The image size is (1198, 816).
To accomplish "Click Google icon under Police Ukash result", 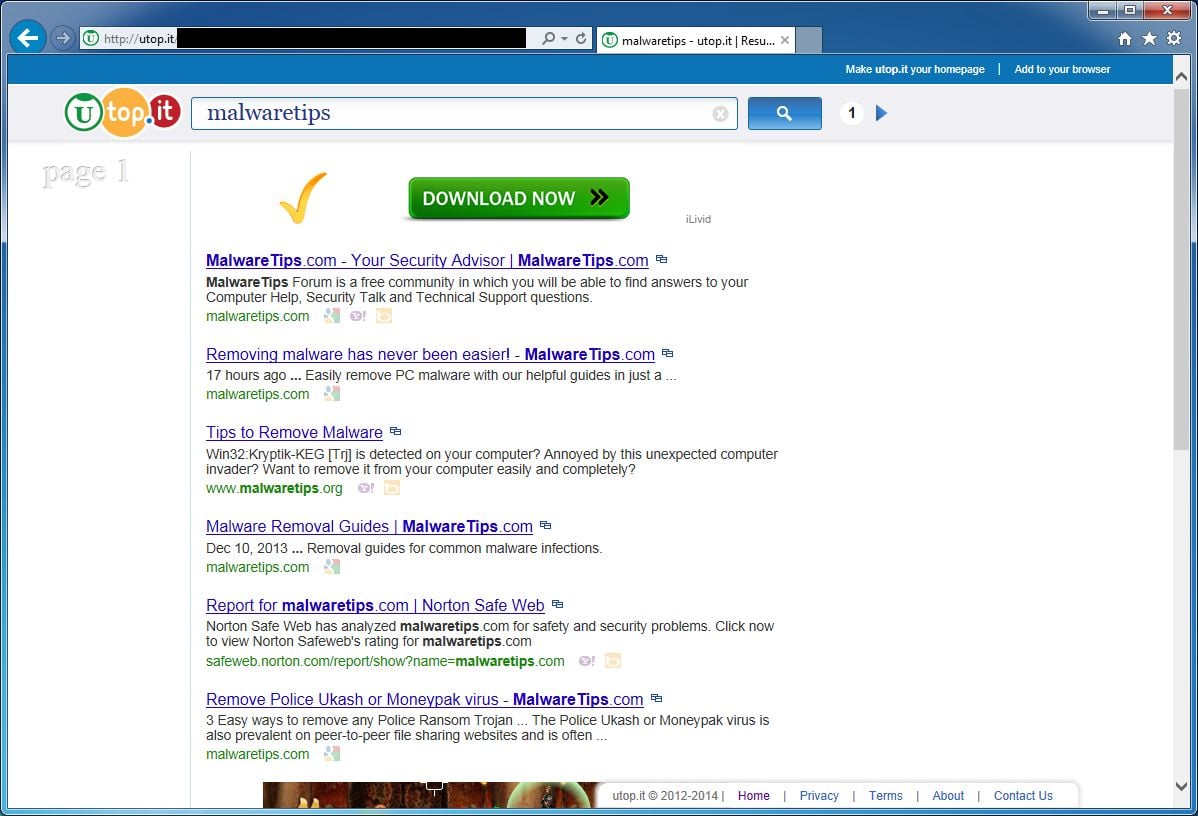I will 332,753.
